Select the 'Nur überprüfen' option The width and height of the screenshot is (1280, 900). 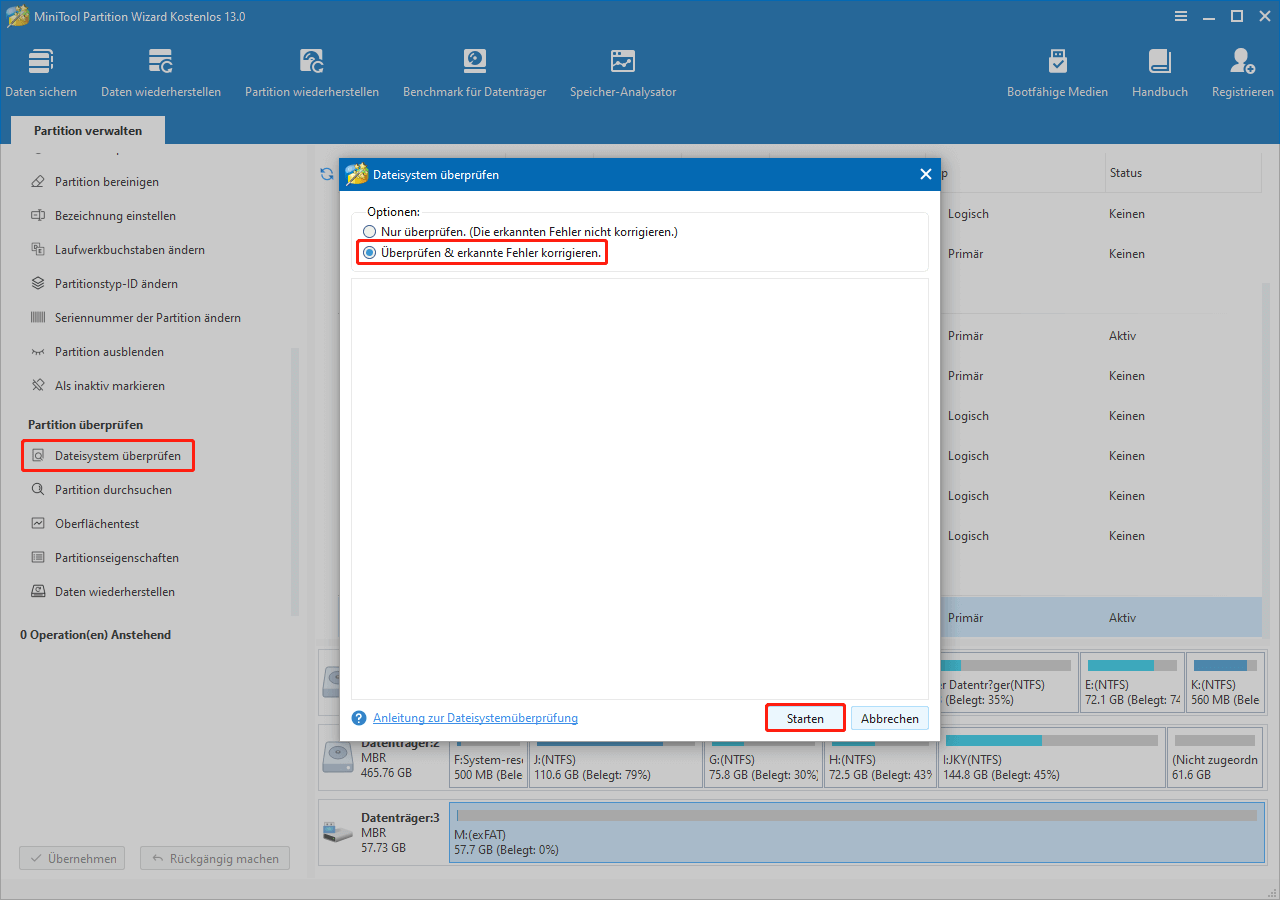pos(369,231)
